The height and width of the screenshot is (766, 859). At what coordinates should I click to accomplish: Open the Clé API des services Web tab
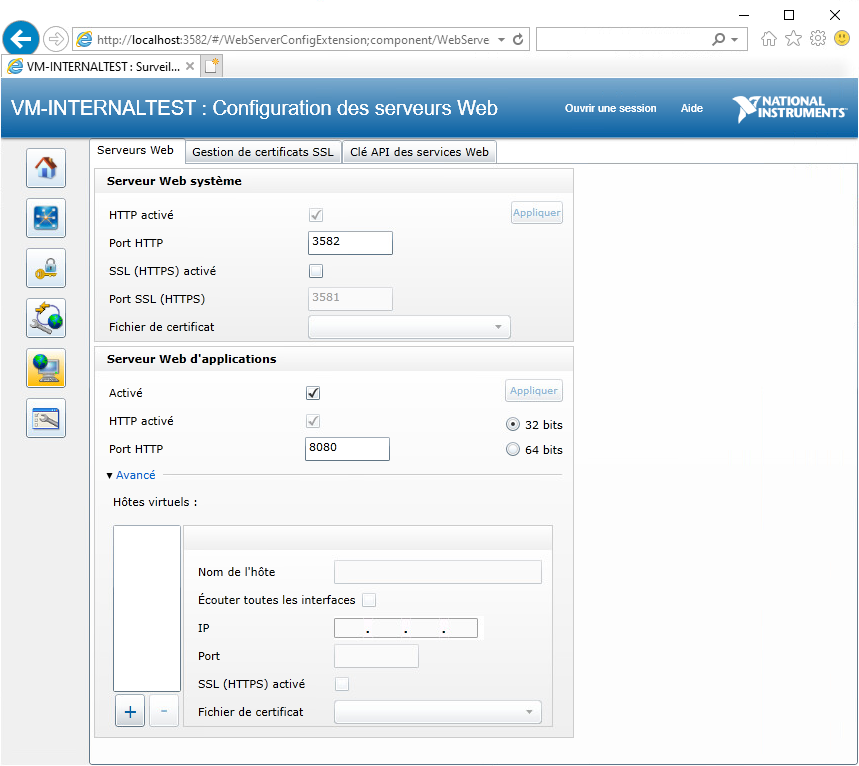pyautogui.click(x=419, y=152)
